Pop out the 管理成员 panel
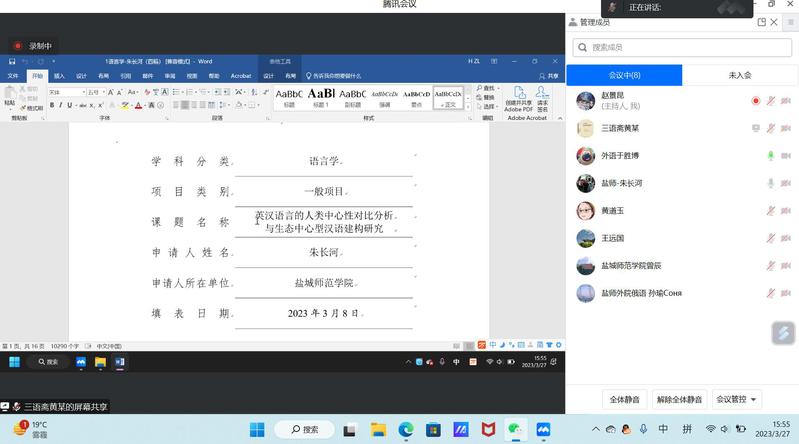Image resolution: width=799 pixels, height=444 pixels. click(x=762, y=22)
